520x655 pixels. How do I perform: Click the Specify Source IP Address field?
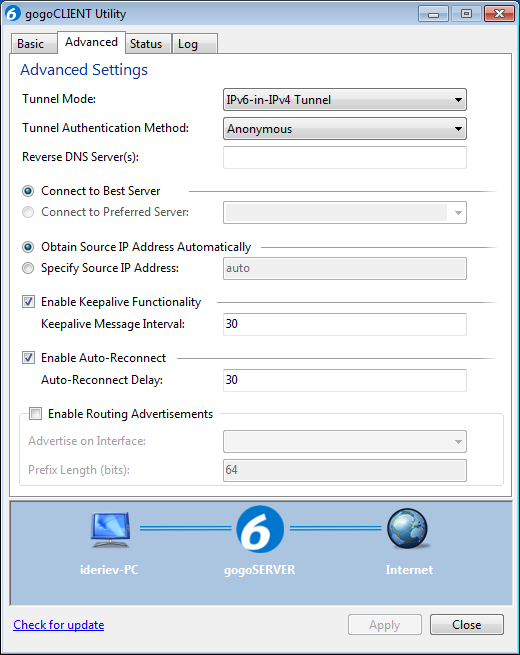[x=345, y=268]
